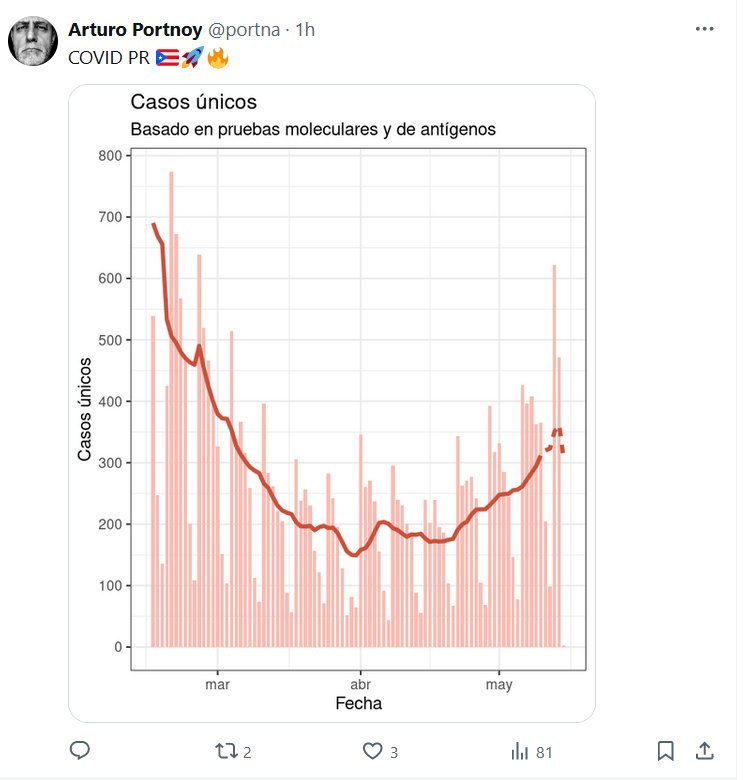Click the view count 81
Viewport: 746px width, 780px height.
coord(544,752)
